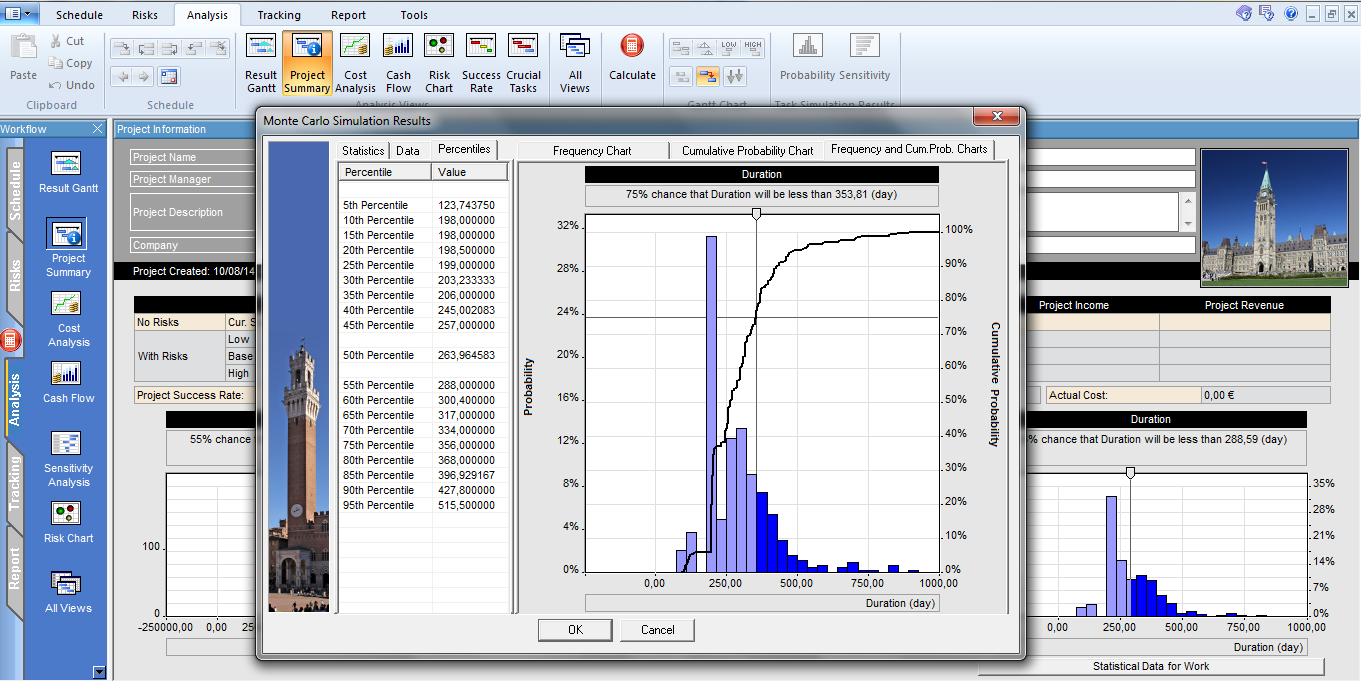Open All Views from ribbon
This screenshot has height=681, width=1361.
pyautogui.click(x=575, y=63)
